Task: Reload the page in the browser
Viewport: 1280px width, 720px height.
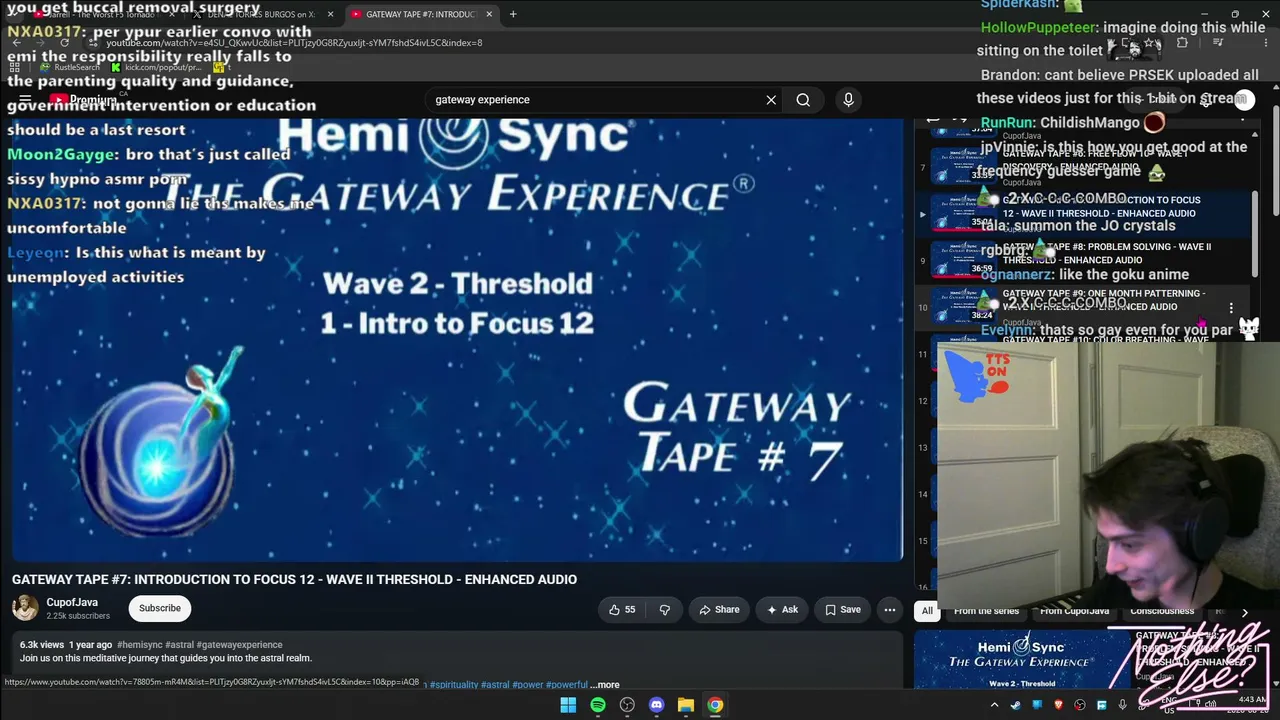Action: pyautogui.click(x=63, y=43)
